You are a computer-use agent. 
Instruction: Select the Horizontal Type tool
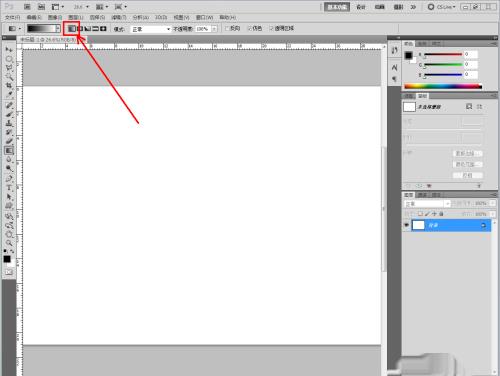(9, 188)
